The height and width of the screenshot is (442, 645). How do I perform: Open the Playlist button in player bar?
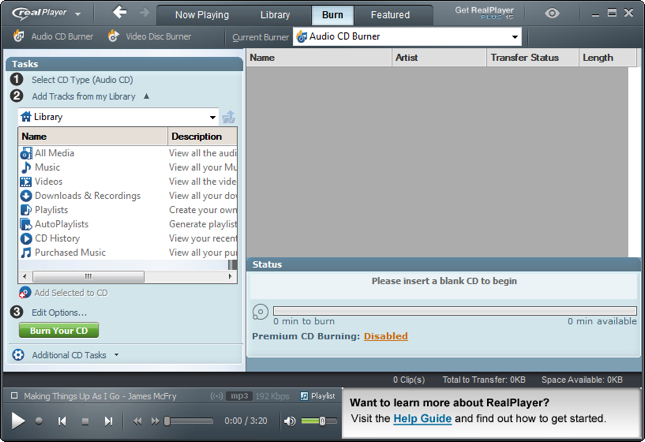[x=318, y=396]
